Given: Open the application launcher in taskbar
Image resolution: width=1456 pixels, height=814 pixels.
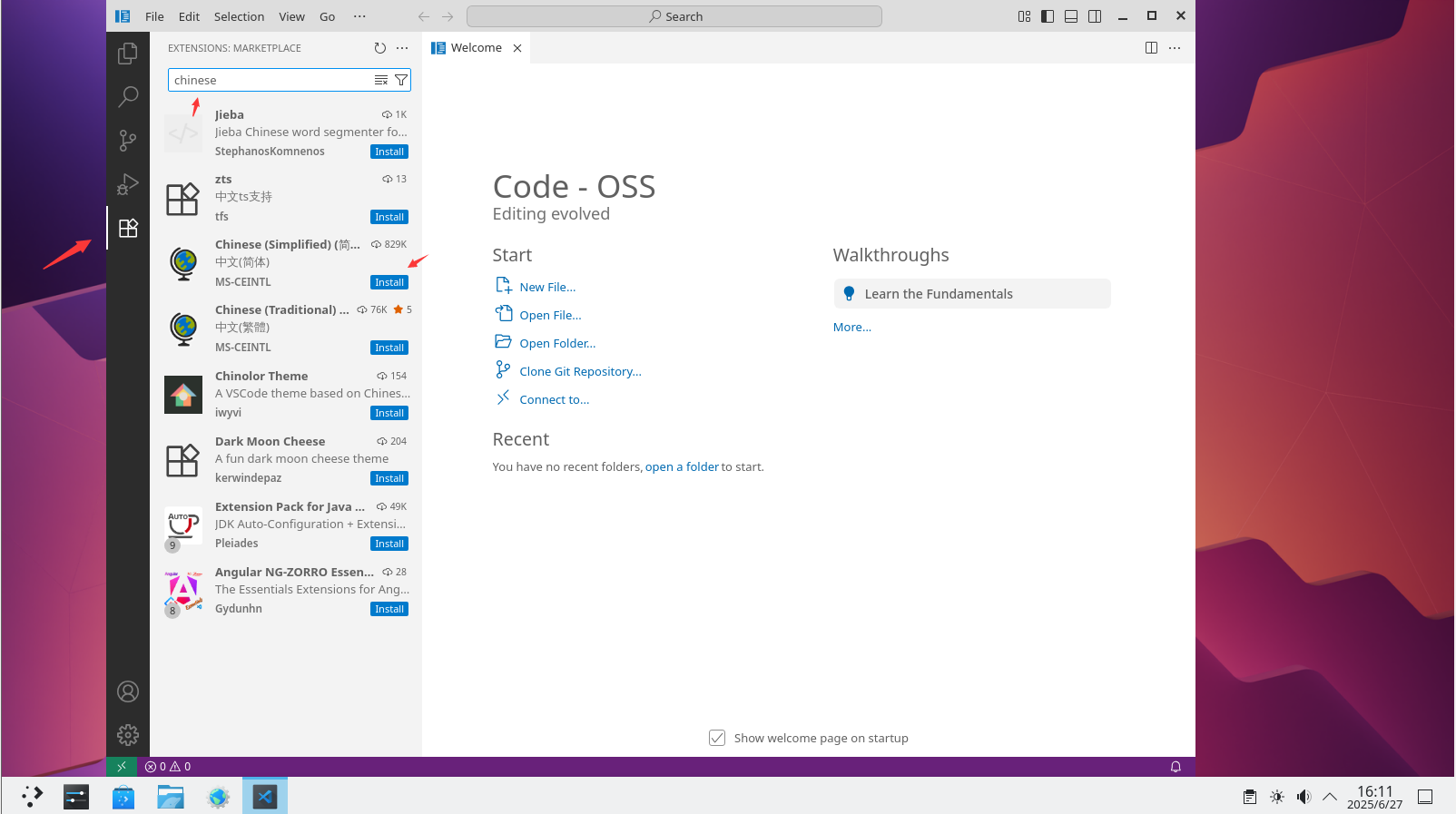Looking at the screenshot, I should [33, 797].
